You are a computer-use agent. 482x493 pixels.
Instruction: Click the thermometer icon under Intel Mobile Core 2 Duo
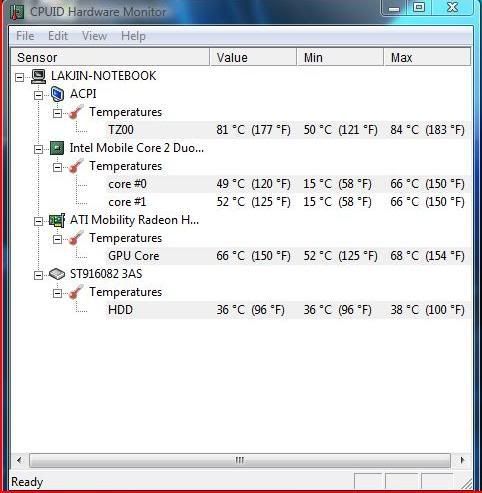tap(76, 166)
